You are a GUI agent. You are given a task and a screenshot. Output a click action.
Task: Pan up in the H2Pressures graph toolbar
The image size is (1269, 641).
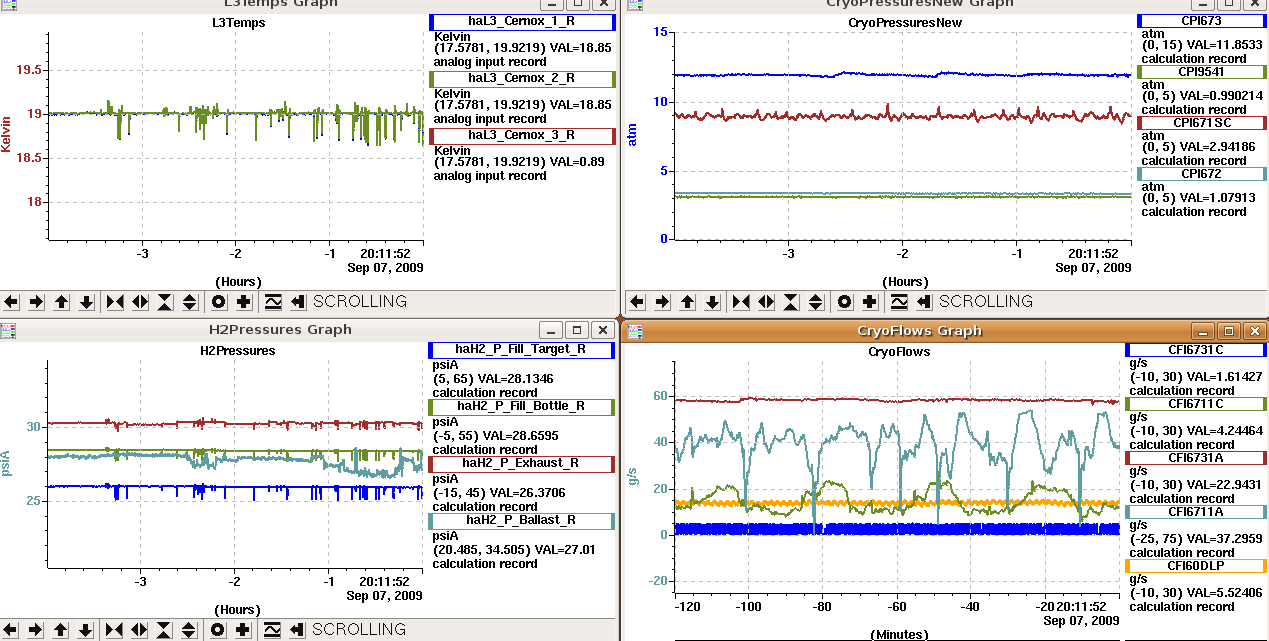(x=61, y=629)
